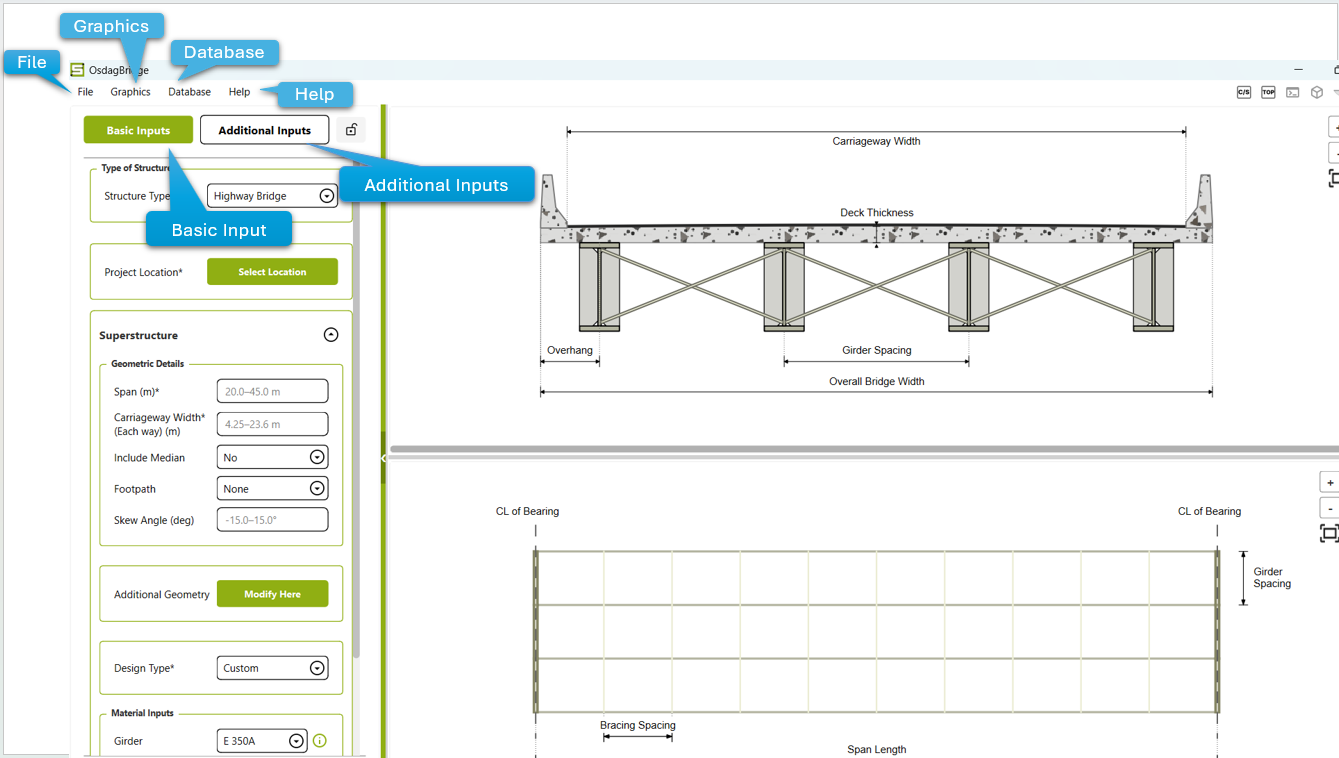This screenshot has height=758, width=1339.
Task: Switch to the Additional Inputs tab
Action: click(x=265, y=130)
